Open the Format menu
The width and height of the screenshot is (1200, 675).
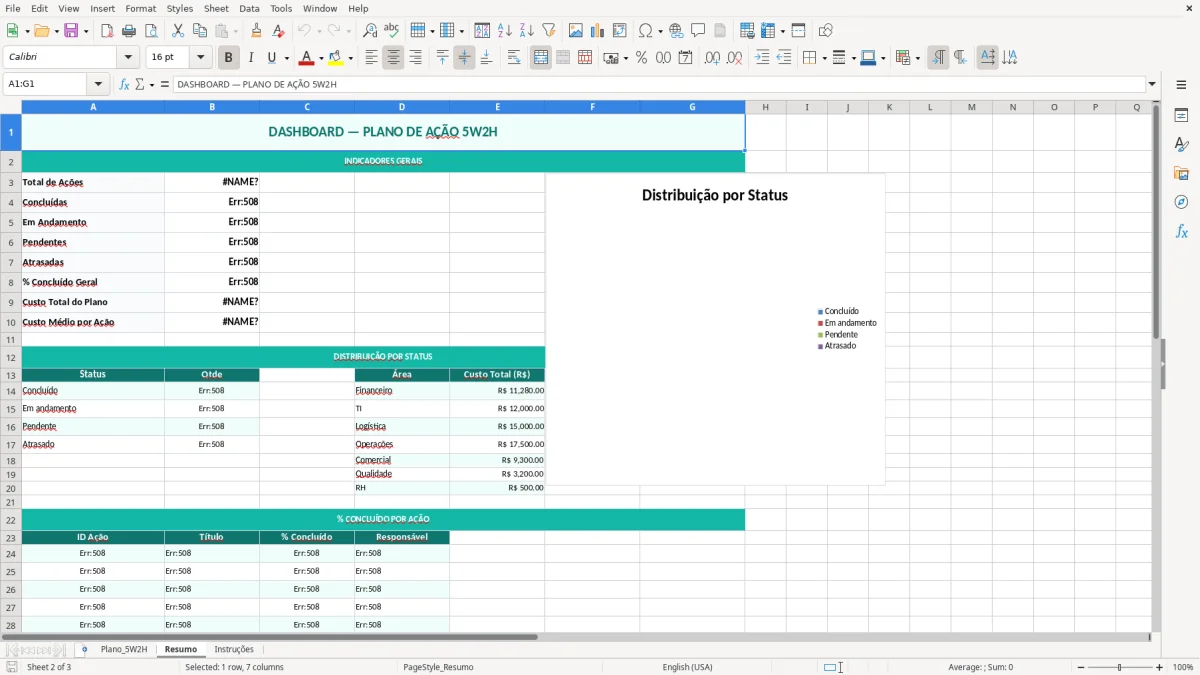[140, 8]
